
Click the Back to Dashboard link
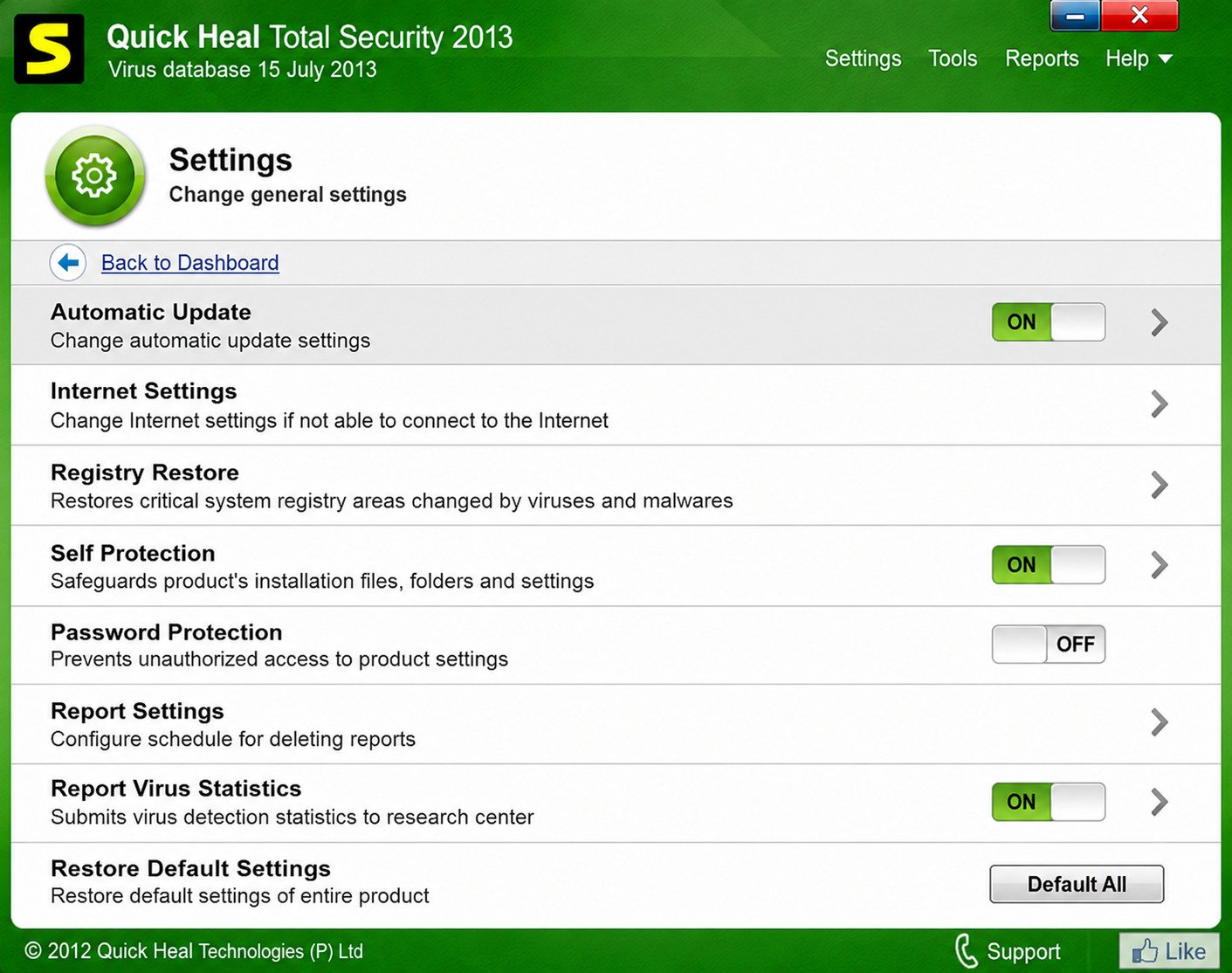(x=190, y=263)
